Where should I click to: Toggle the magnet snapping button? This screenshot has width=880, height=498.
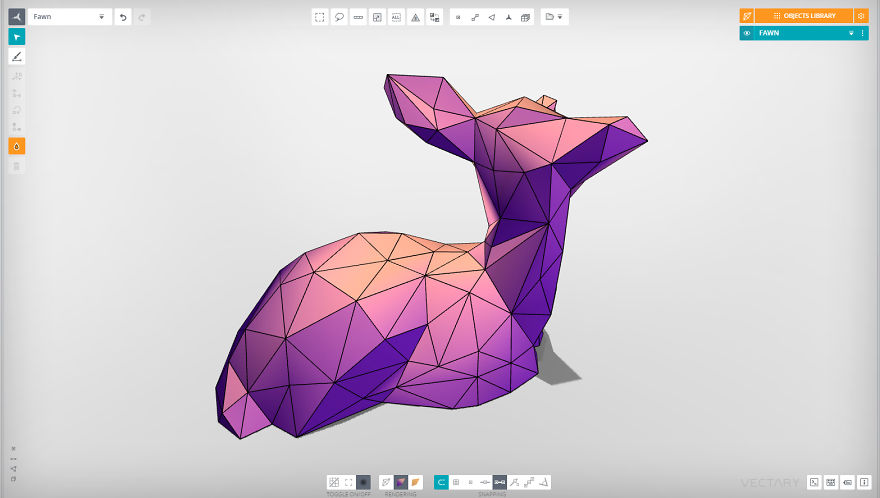tap(440, 482)
